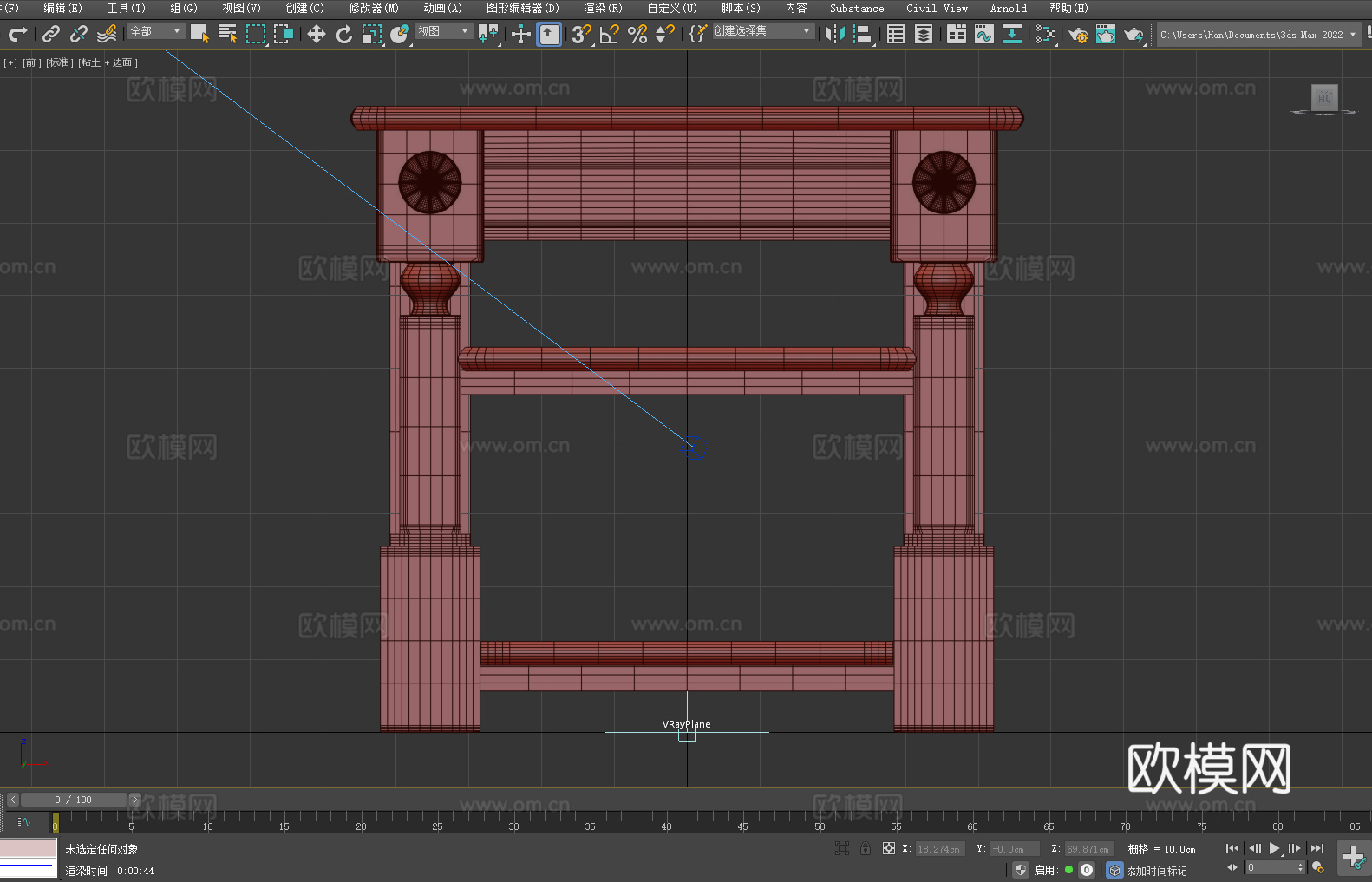The image size is (1372, 882).
Task: Click the Select and Place tool
Action: [x=400, y=34]
